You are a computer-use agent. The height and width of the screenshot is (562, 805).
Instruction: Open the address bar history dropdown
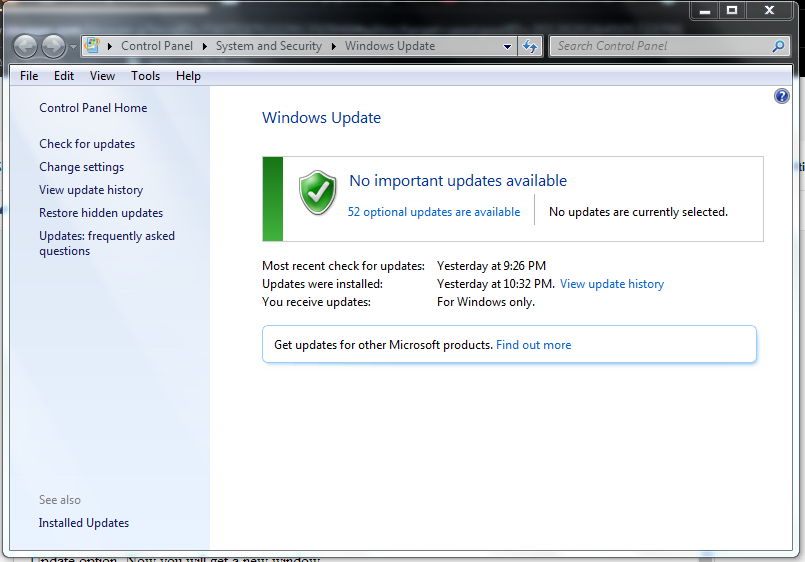click(x=507, y=47)
